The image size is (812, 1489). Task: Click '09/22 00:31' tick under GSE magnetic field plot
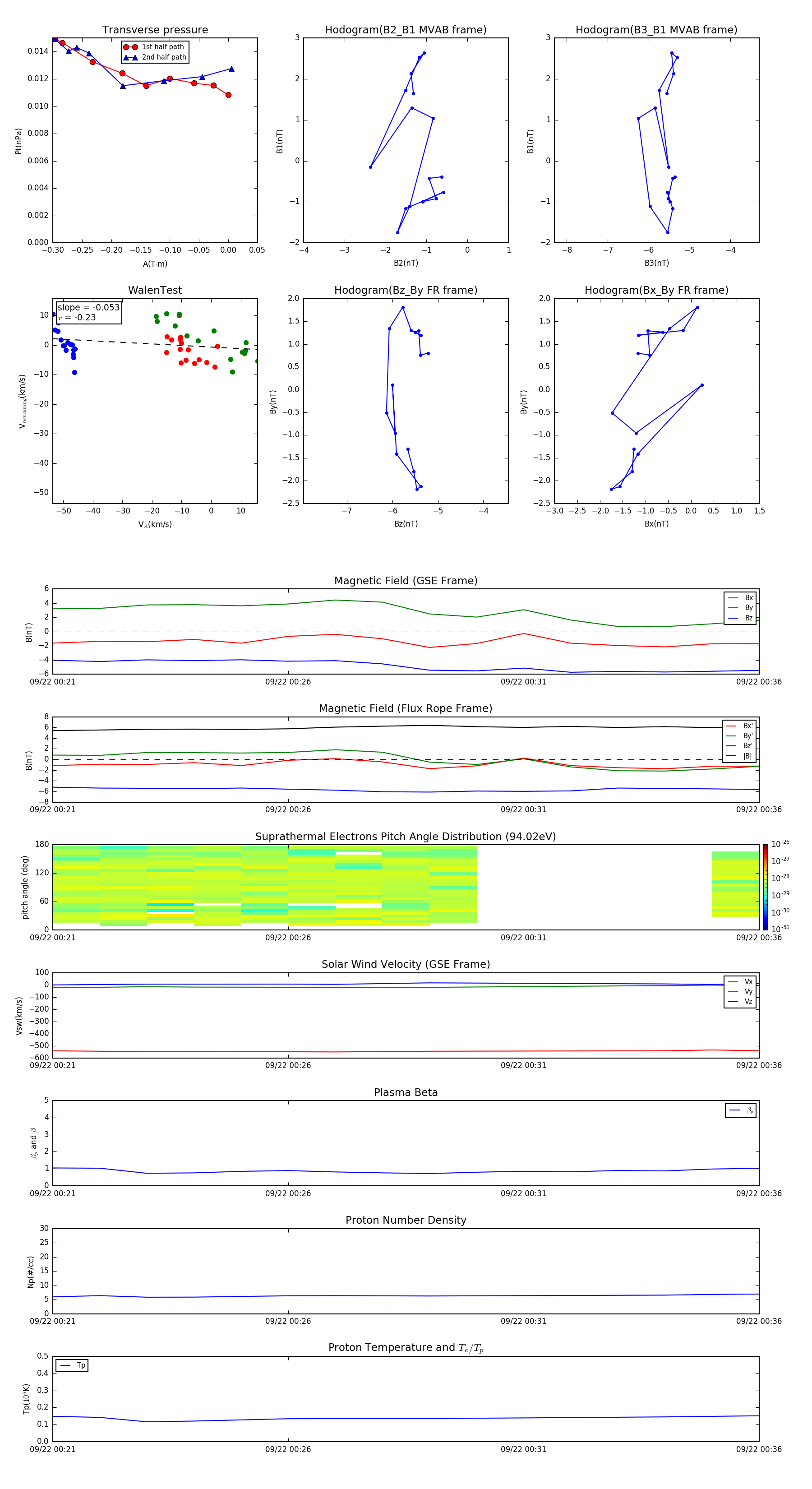click(523, 682)
